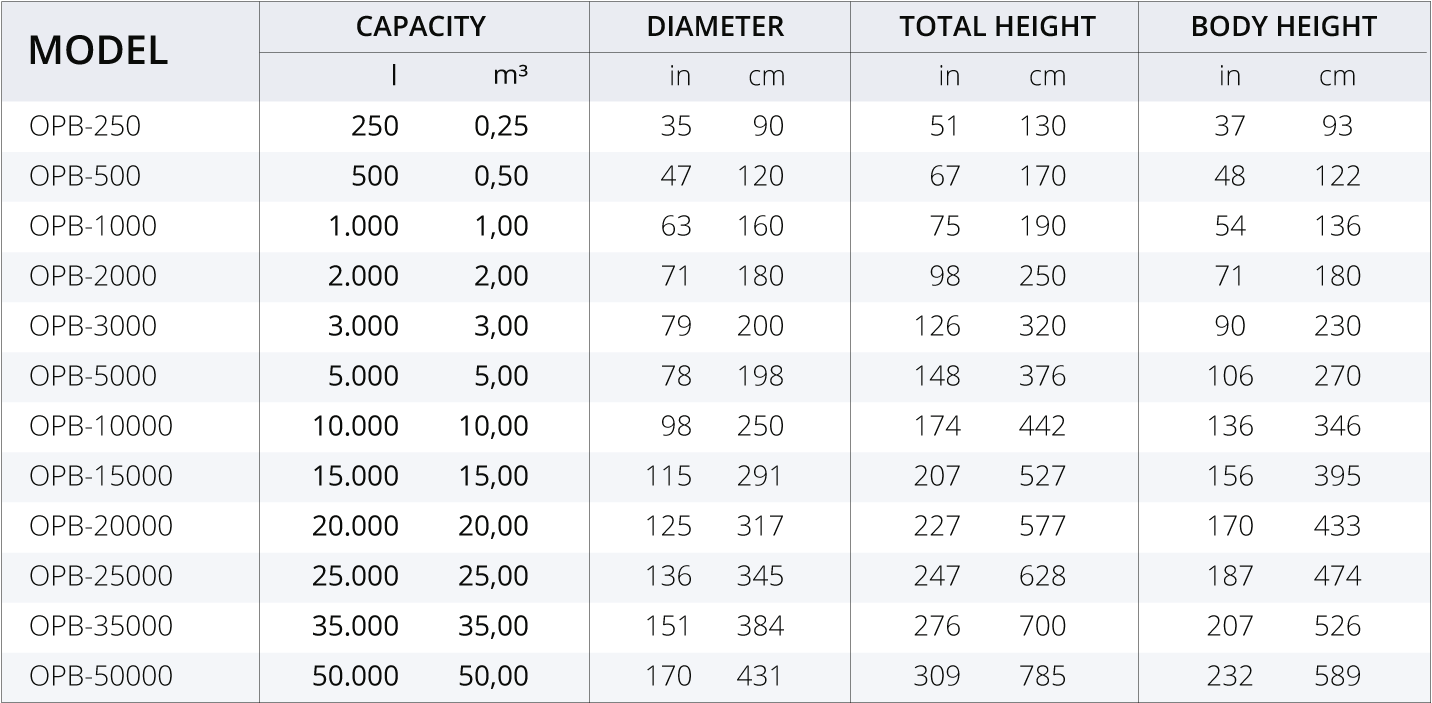Click the OPB-500 model cell
Viewport: 1432px width, 703px height.
tap(85, 176)
